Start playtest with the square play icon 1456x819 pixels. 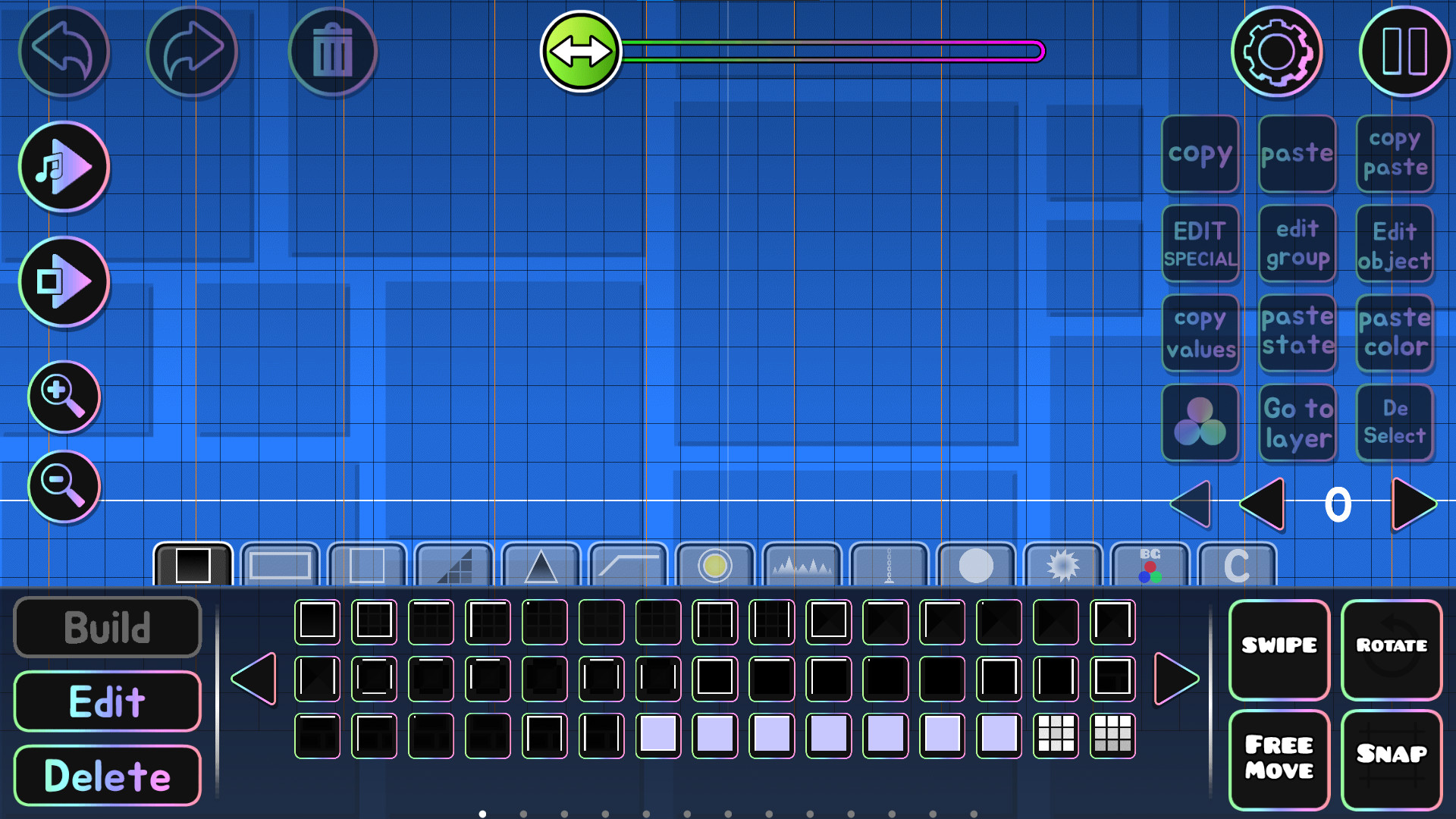click(x=64, y=281)
